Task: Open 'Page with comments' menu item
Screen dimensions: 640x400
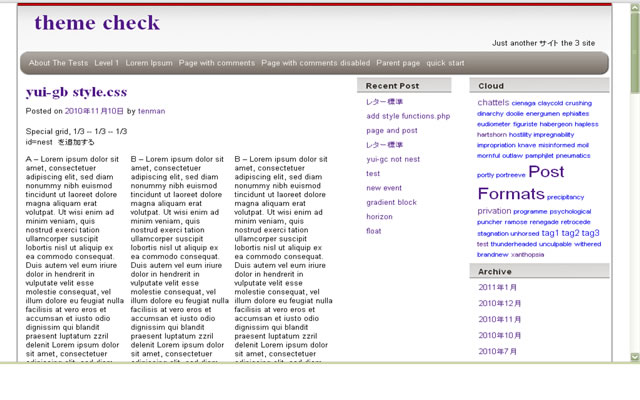Action: pyautogui.click(x=217, y=63)
